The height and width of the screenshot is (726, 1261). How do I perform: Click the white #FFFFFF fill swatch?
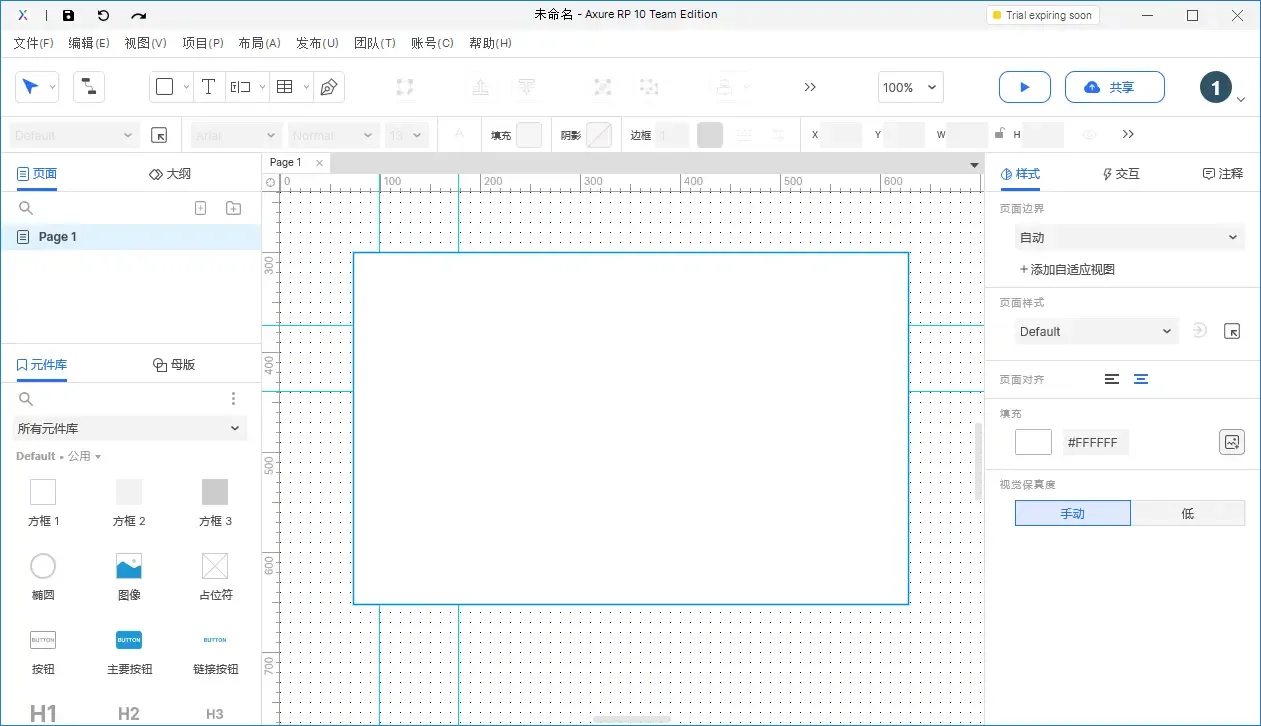(x=1032, y=441)
